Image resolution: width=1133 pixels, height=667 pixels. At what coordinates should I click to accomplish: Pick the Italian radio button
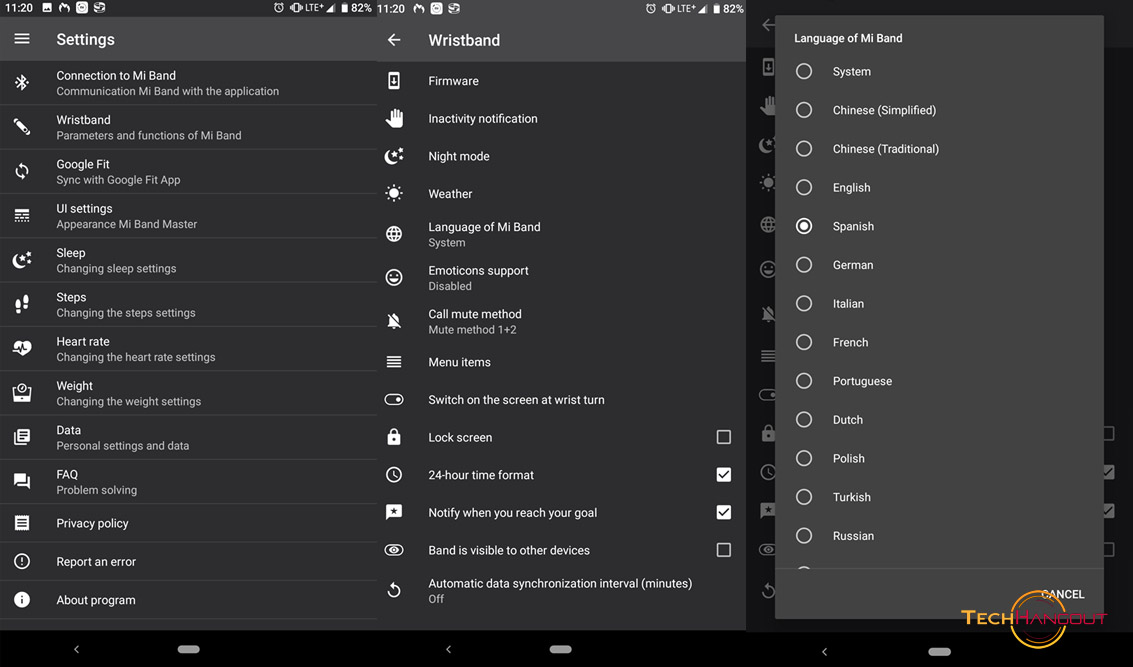804,303
